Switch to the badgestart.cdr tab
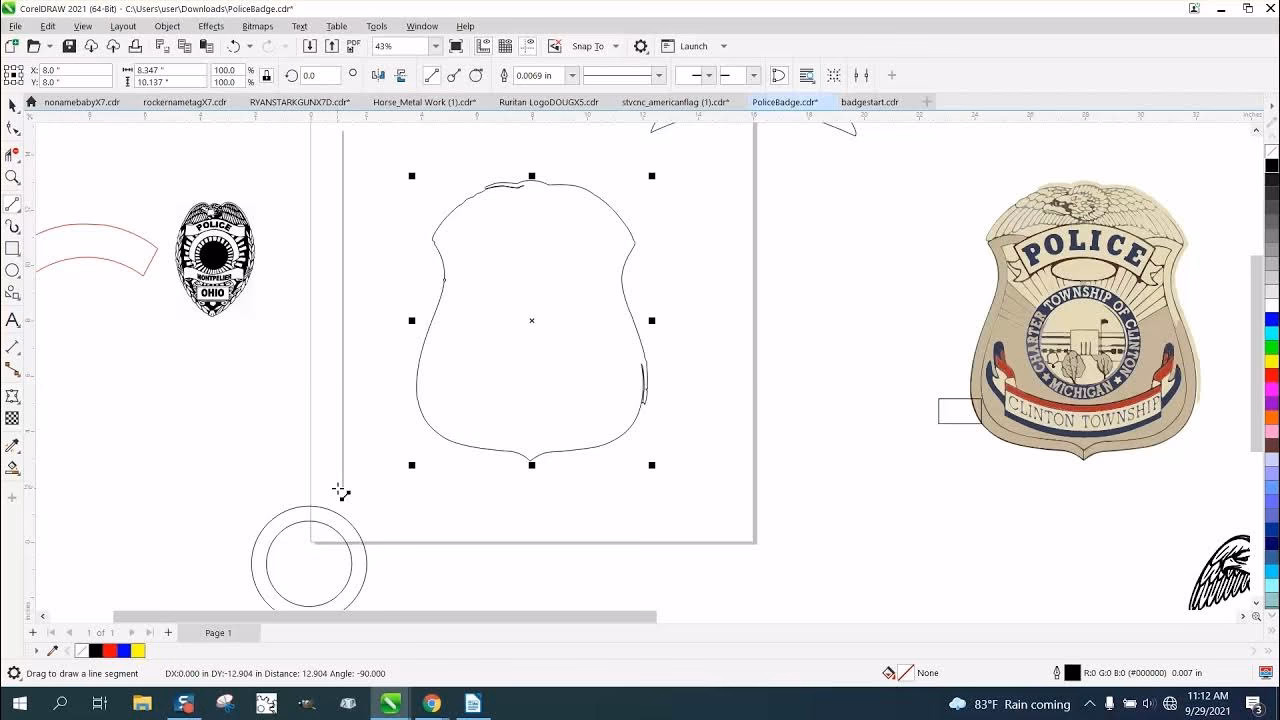The image size is (1280, 720). coord(870,102)
